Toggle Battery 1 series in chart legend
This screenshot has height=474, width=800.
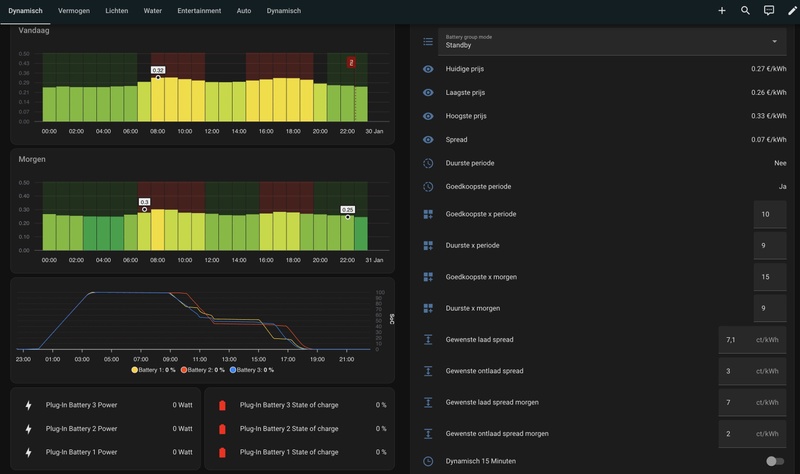(154, 370)
